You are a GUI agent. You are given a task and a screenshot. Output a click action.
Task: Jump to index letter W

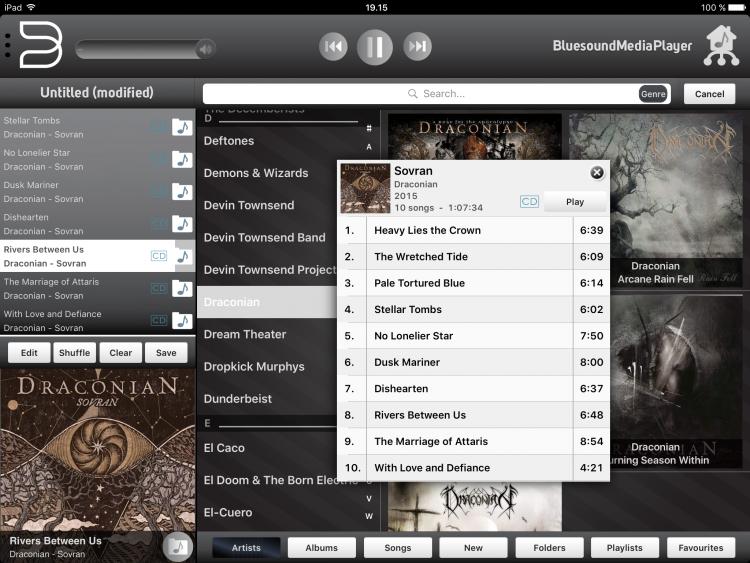[369, 516]
